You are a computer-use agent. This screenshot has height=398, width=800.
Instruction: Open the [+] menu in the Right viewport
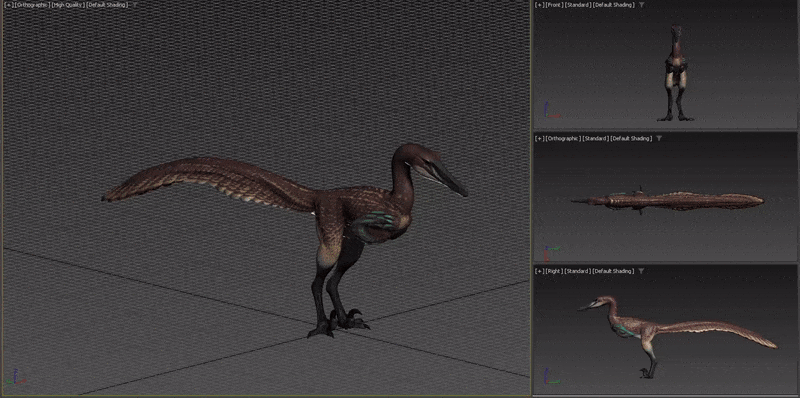539,271
